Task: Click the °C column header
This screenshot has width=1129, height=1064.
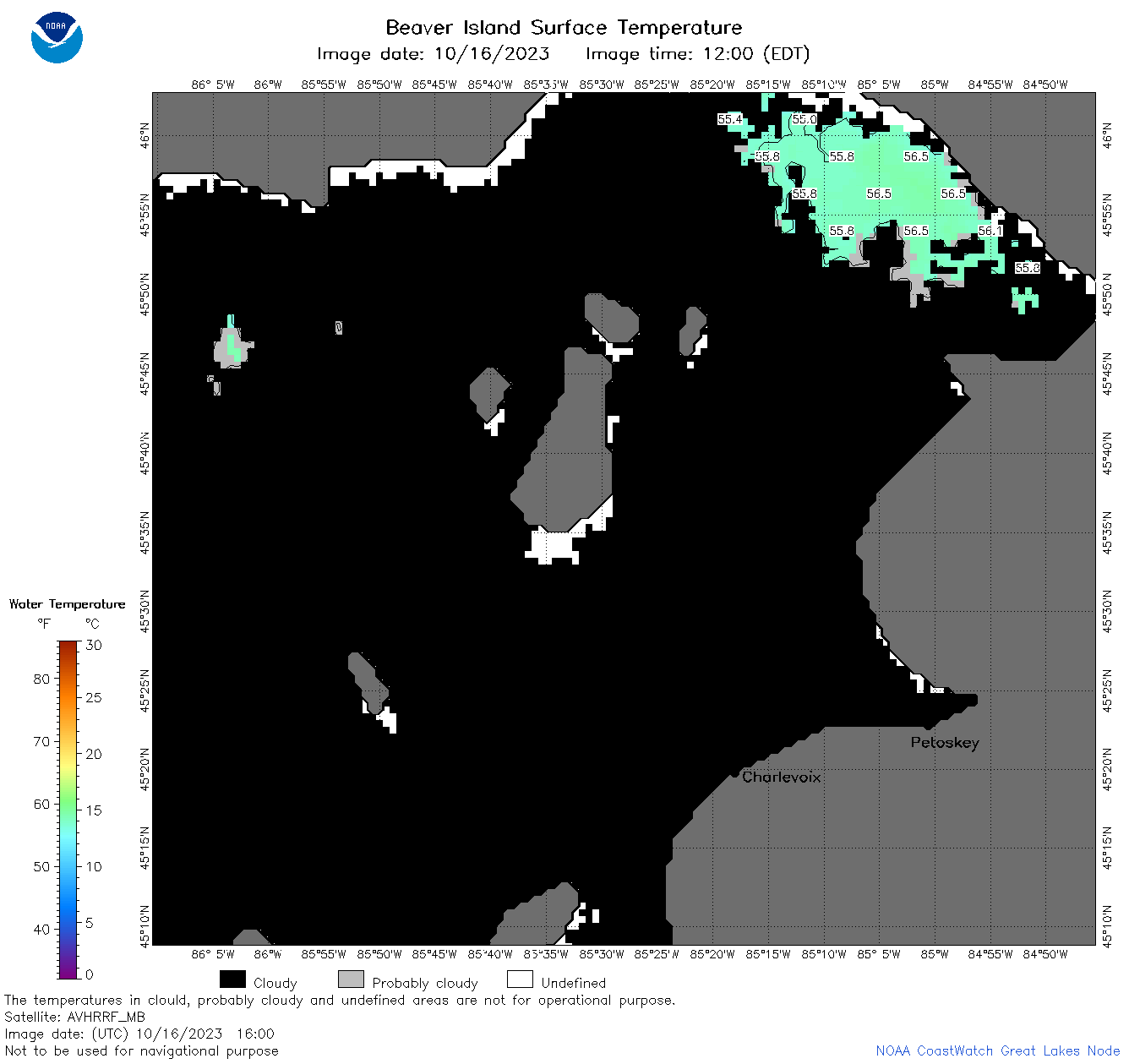Action: point(92,624)
